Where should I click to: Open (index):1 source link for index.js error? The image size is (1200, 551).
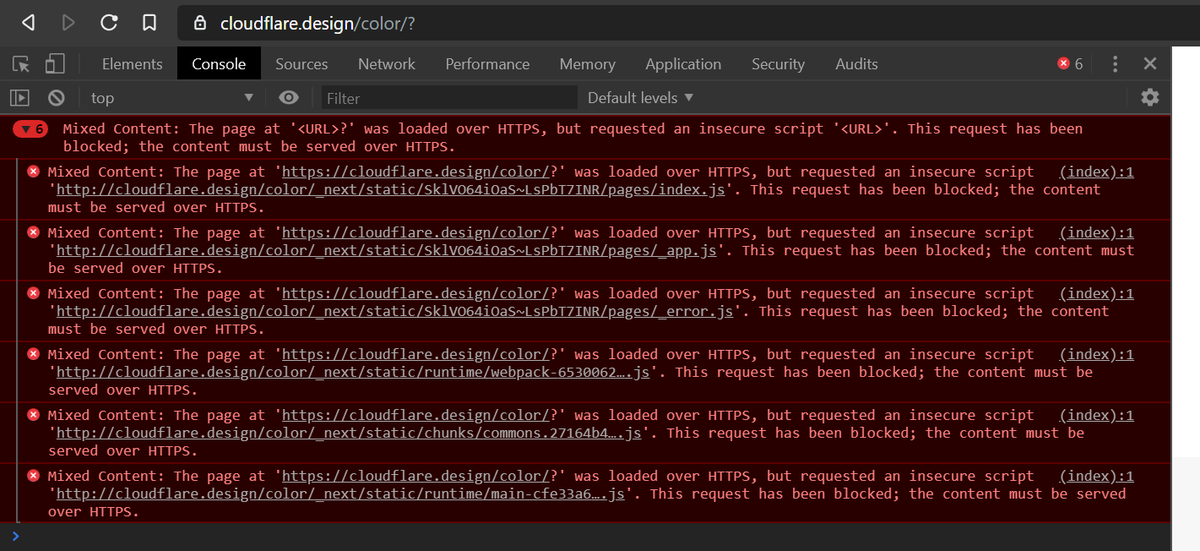click(1096, 172)
